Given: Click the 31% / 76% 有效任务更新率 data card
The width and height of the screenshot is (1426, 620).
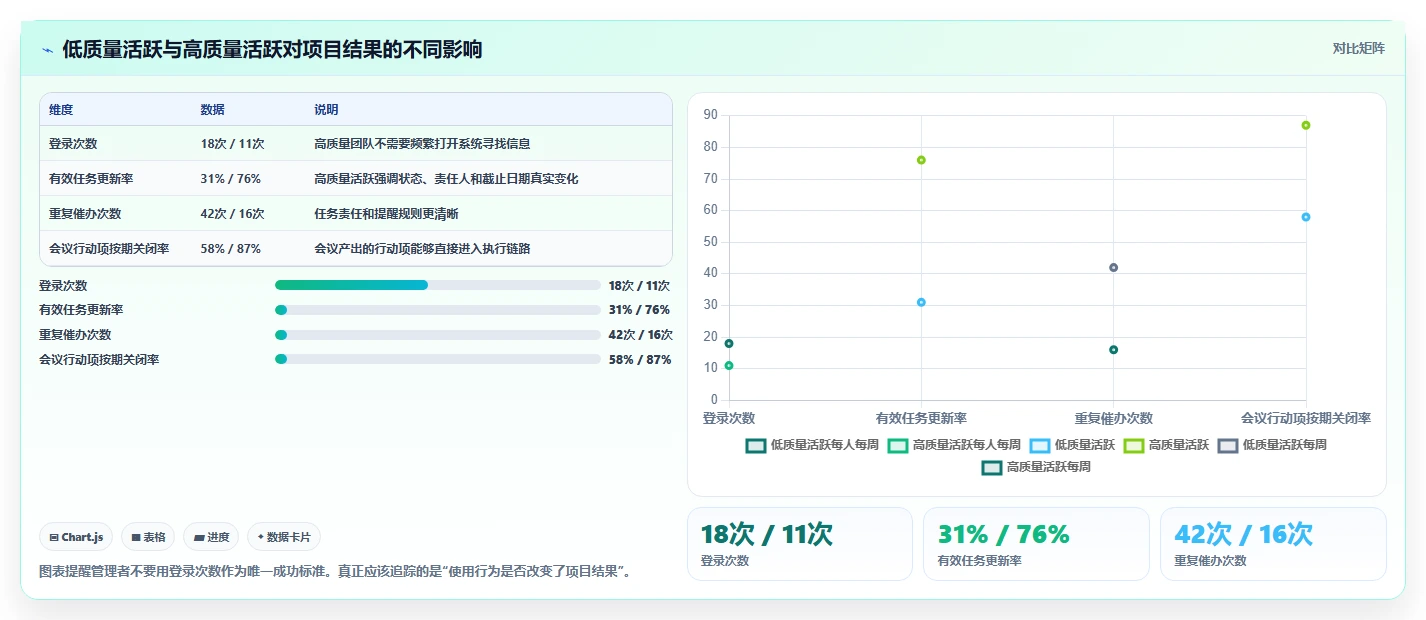Looking at the screenshot, I should click(x=1036, y=544).
